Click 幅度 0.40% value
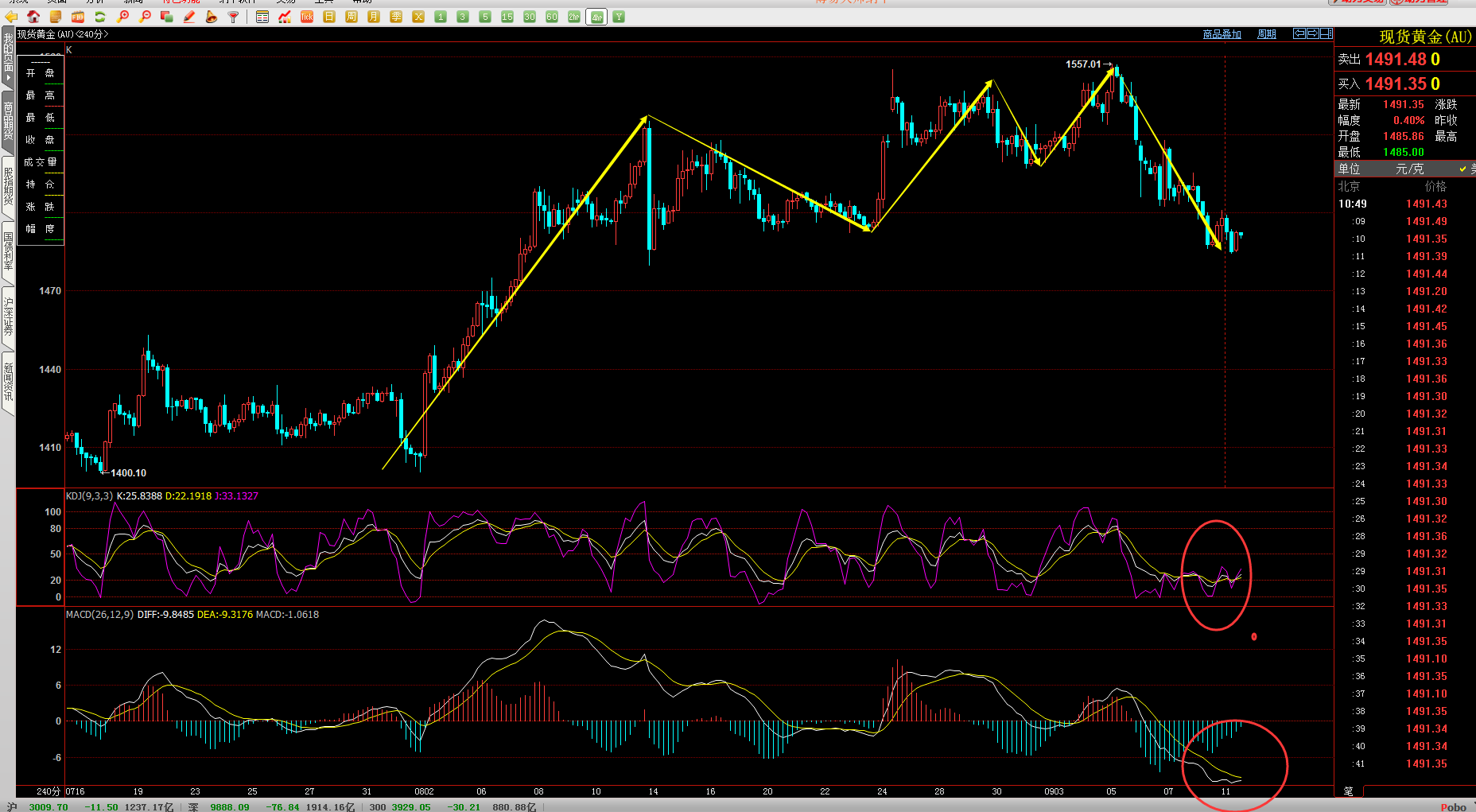The height and width of the screenshot is (812, 1476). 1408,120
